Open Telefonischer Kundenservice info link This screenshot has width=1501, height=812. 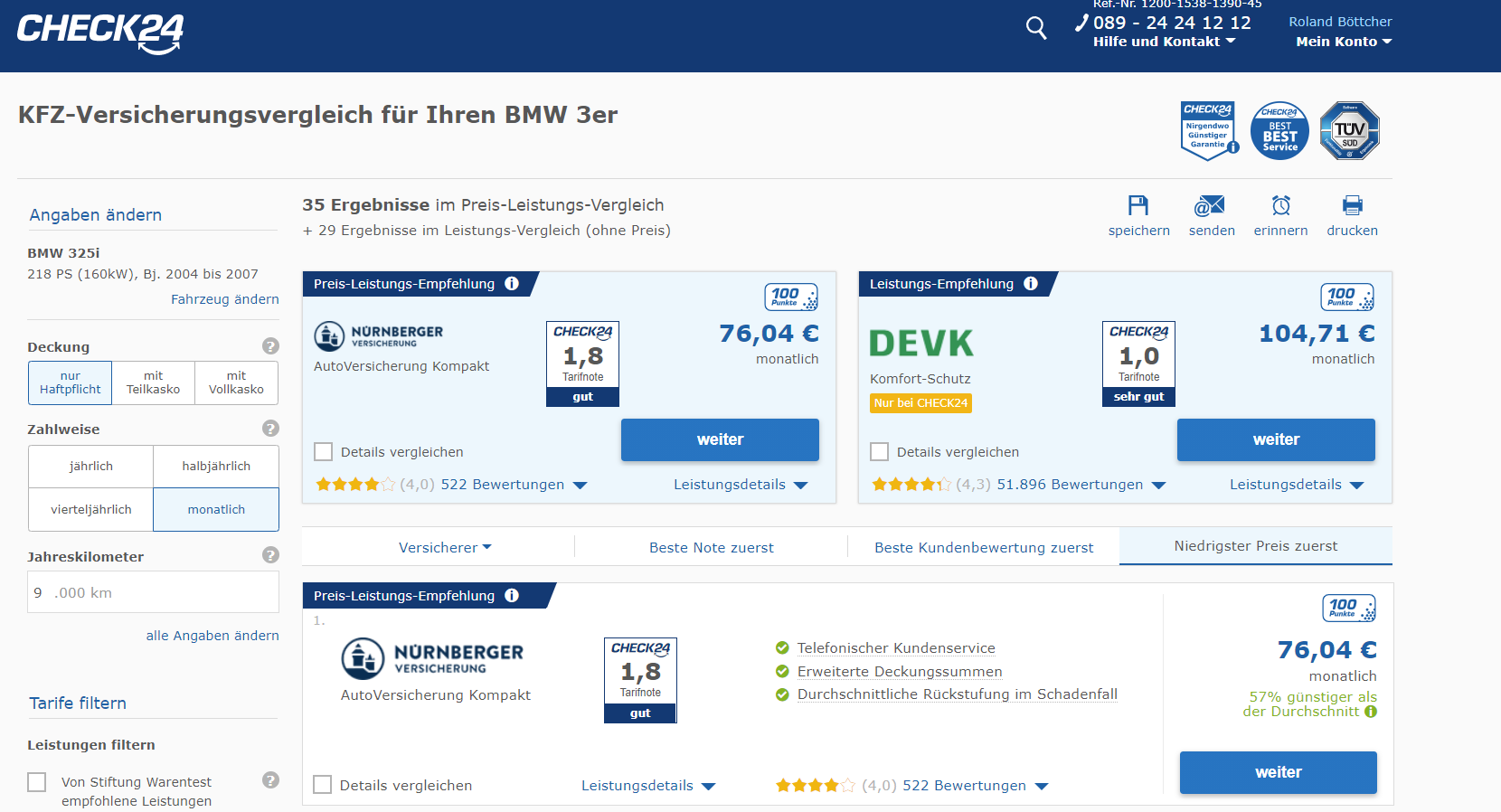896,647
